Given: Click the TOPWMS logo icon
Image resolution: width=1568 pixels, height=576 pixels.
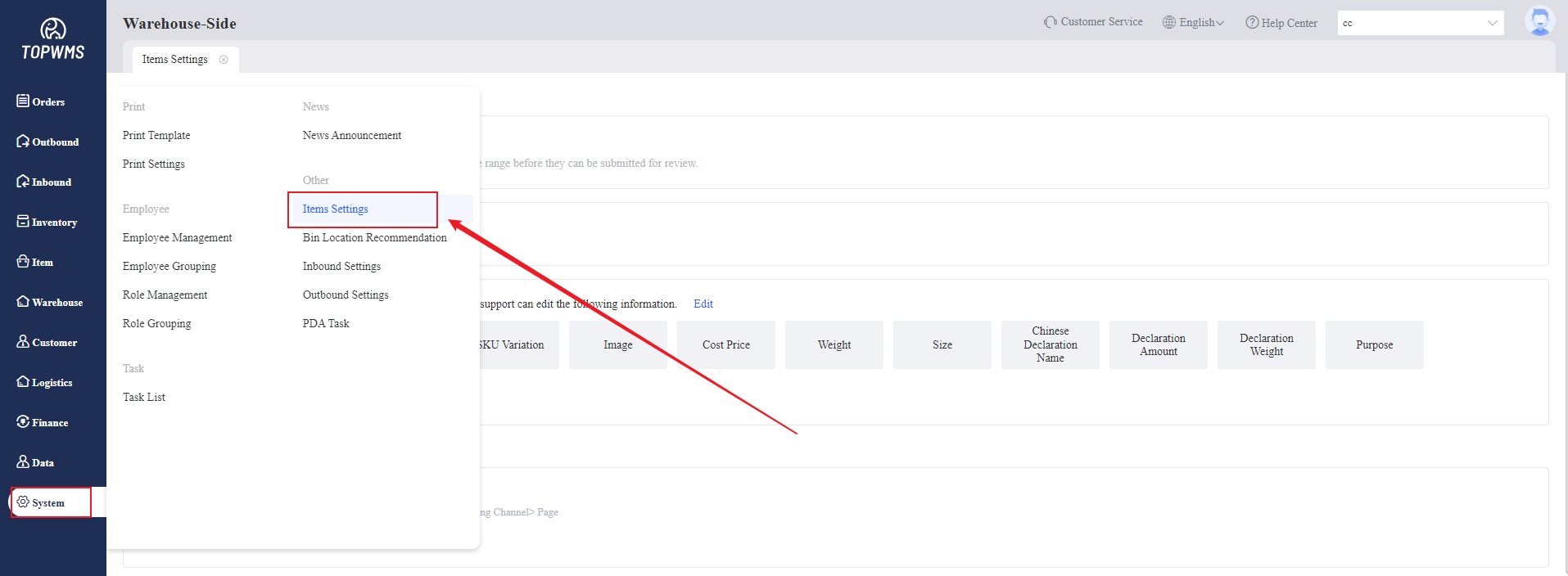Looking at the screenshot, I should click(x=53, y=30).
